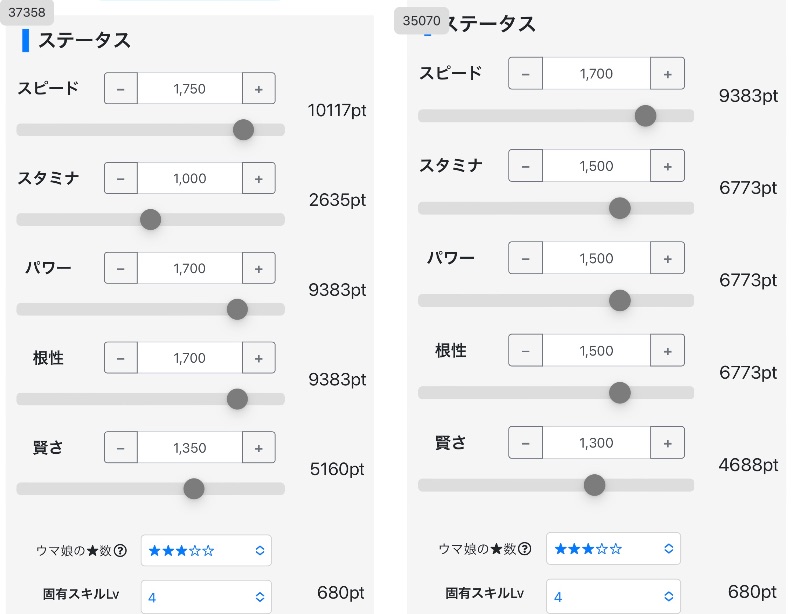Click left panel Speed slider handle

tap(243, 129)
